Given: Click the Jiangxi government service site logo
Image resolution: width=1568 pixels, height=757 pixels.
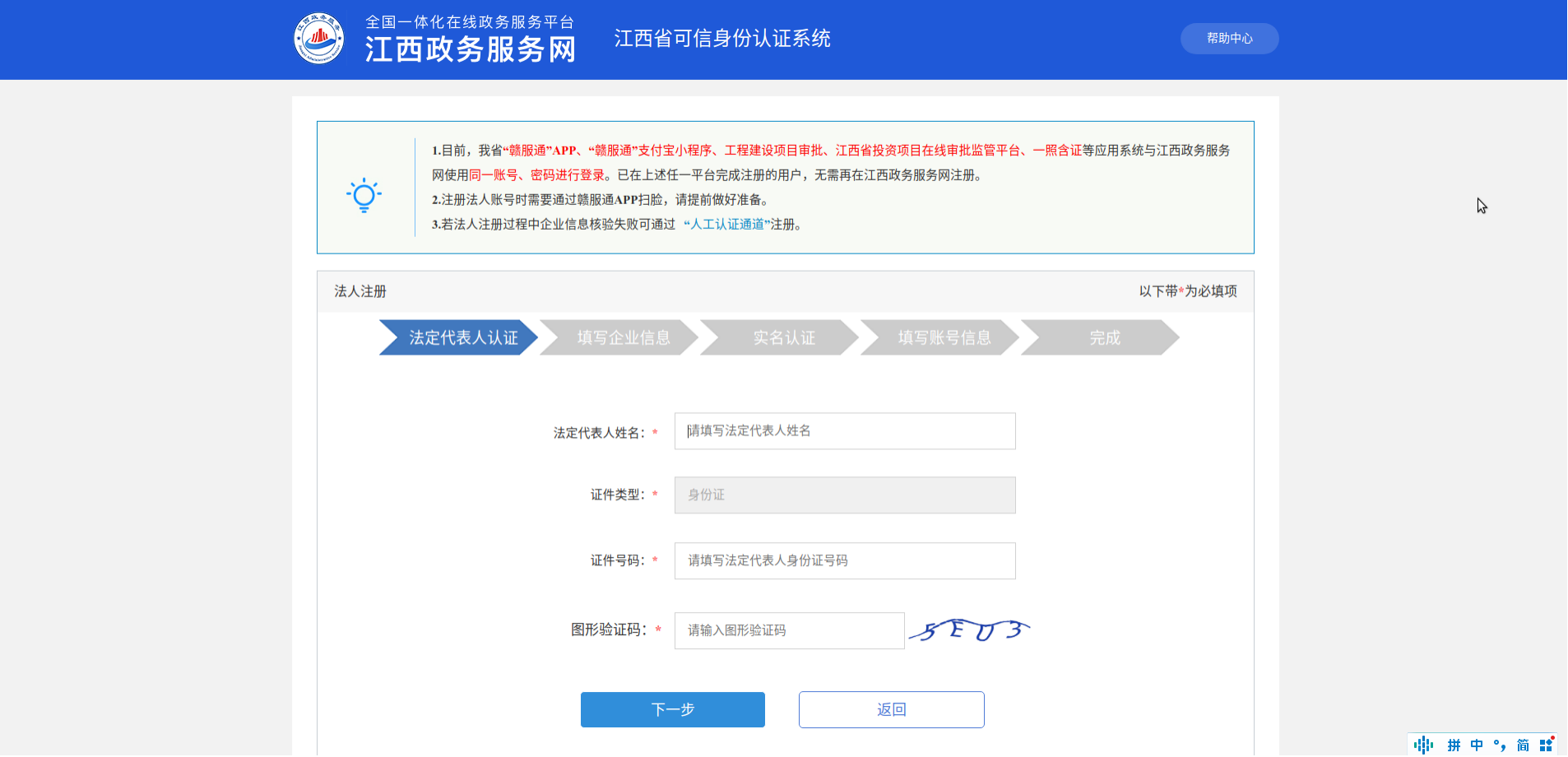Looking at the screenshot, I should pos(319,39).
